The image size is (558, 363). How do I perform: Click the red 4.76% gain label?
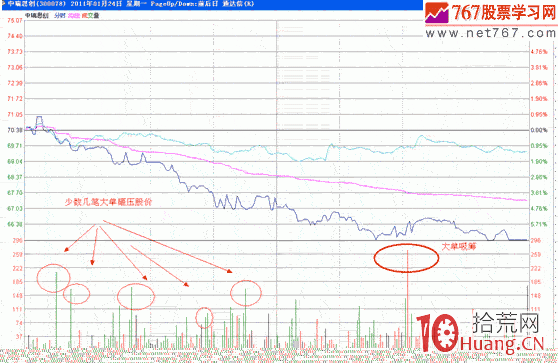point(539,52)
